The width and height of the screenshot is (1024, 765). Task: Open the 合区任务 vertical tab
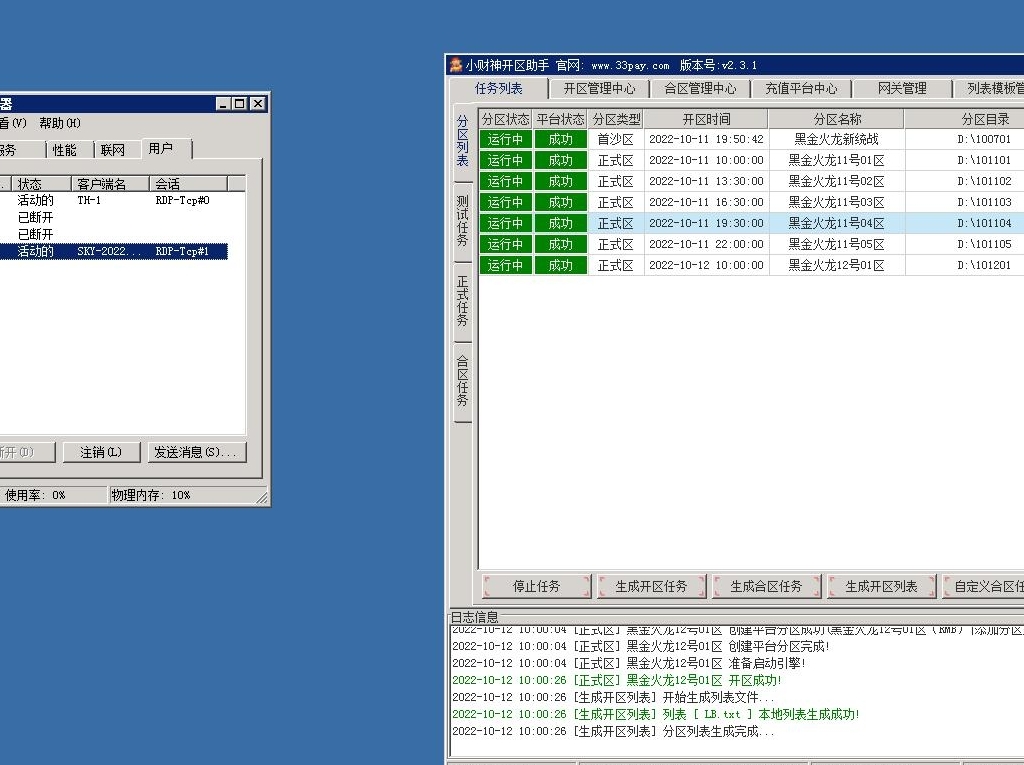[462, 380]
